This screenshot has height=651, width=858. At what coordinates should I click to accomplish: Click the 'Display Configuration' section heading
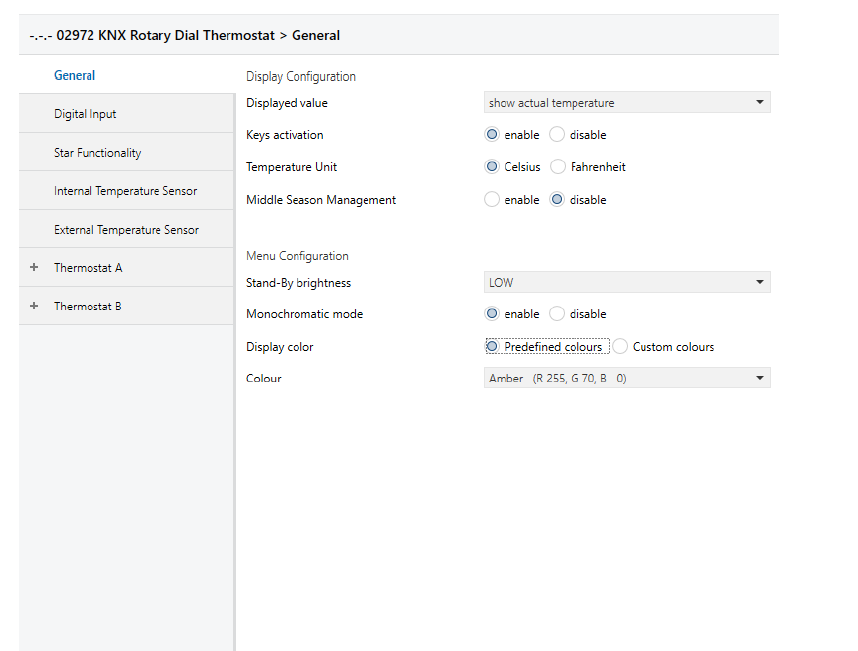[x=301, y=77]
